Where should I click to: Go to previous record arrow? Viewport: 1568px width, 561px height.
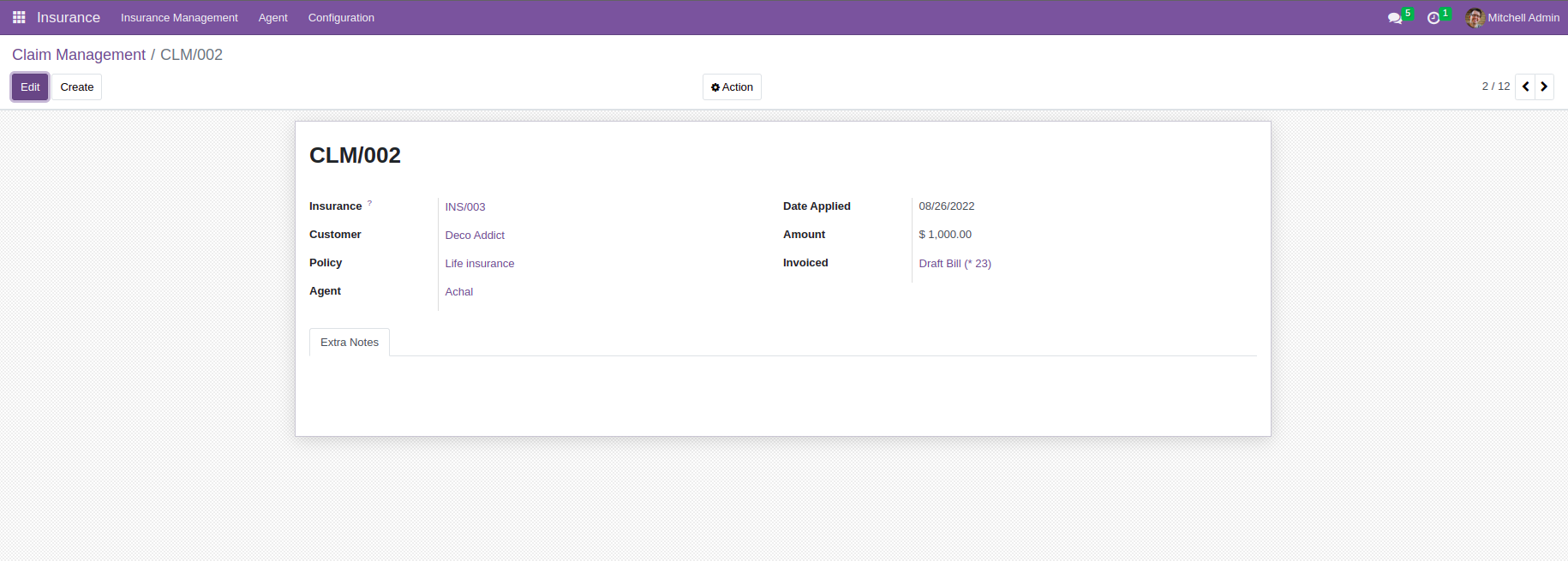tap(1525, 87)
